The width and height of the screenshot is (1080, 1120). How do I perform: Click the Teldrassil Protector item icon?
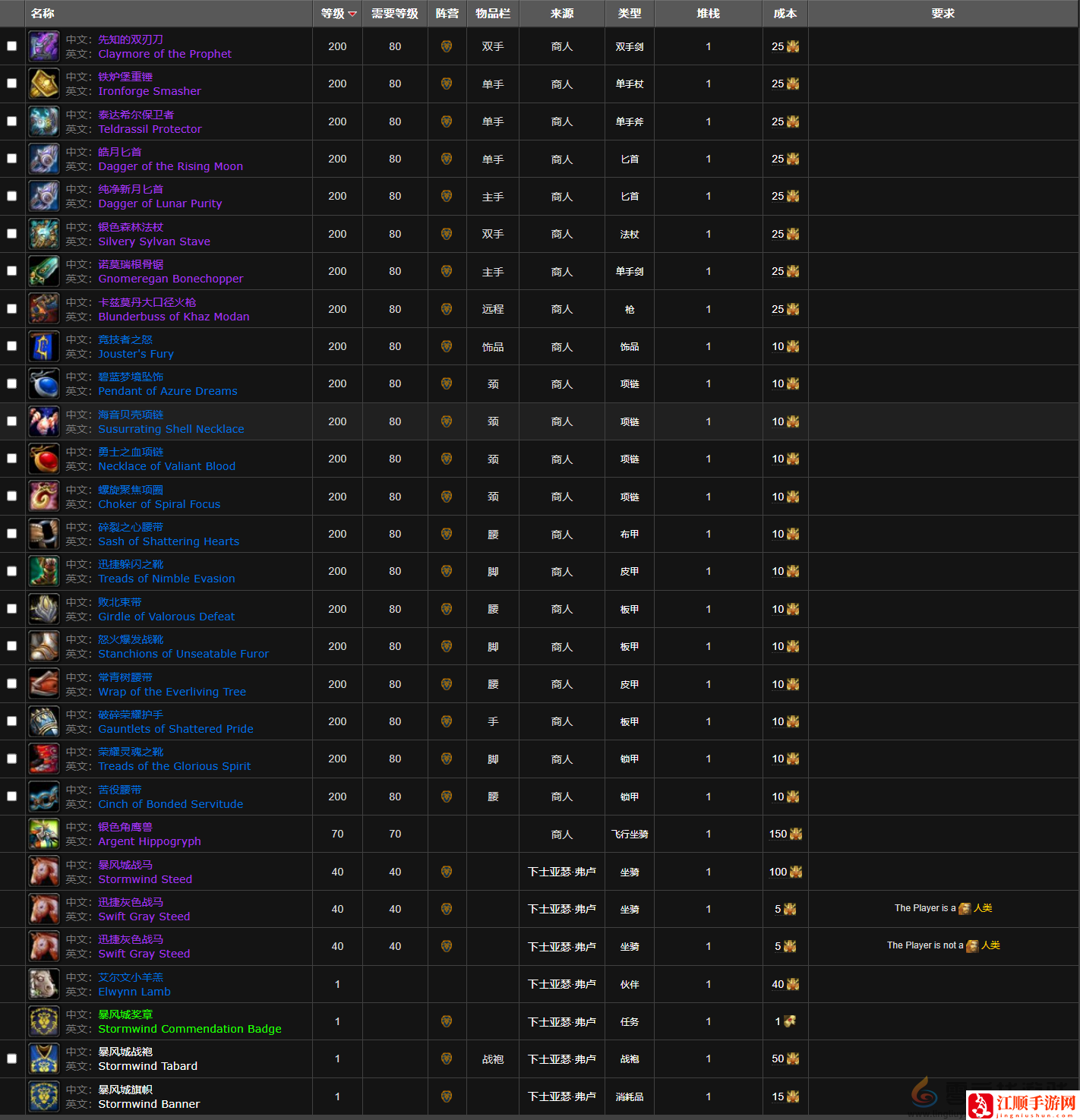[x=44, y=121]
